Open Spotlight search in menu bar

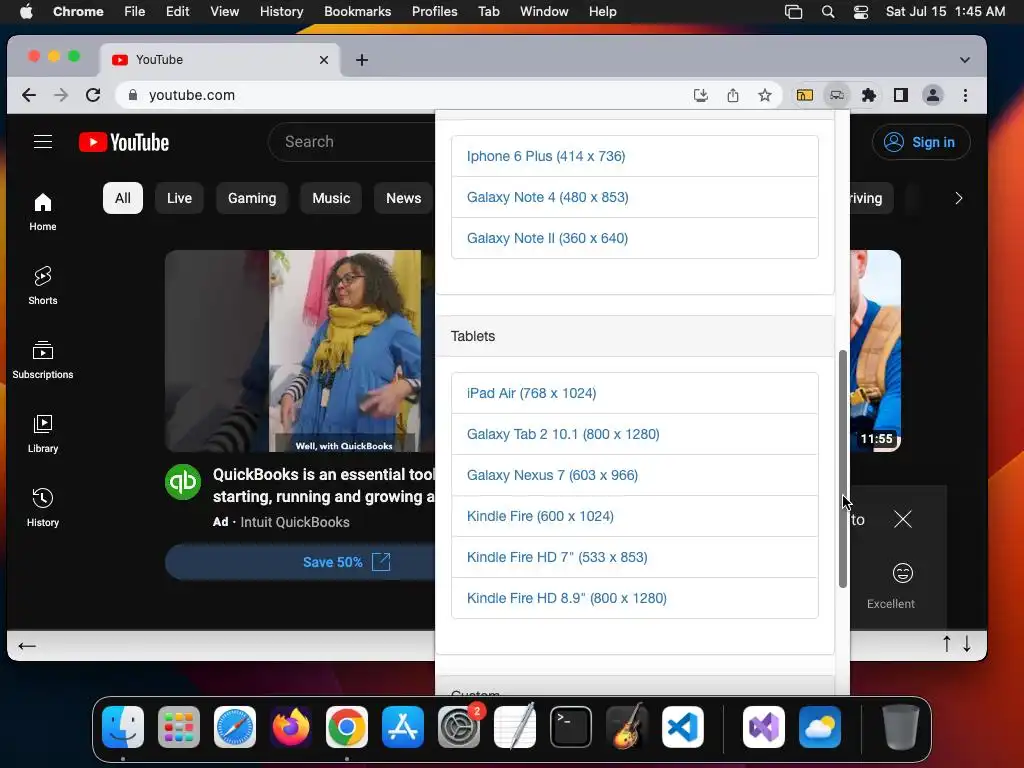(x=827, y=12)
